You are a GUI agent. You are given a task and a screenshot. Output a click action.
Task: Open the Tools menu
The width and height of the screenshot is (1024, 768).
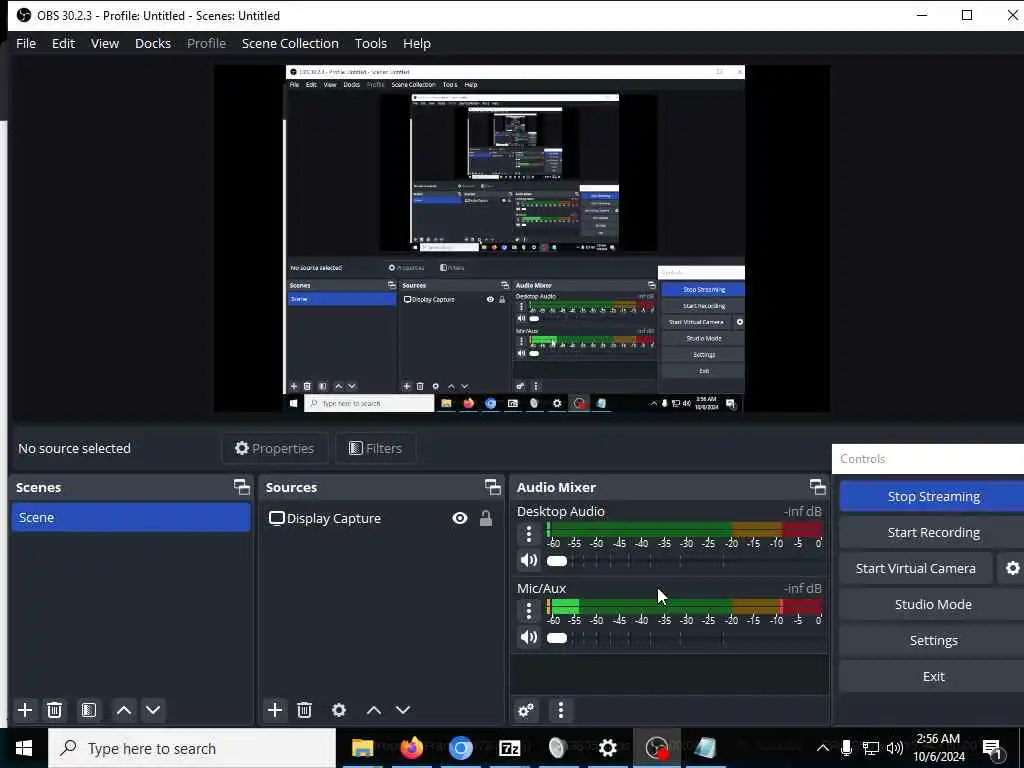tap(370, 43)
